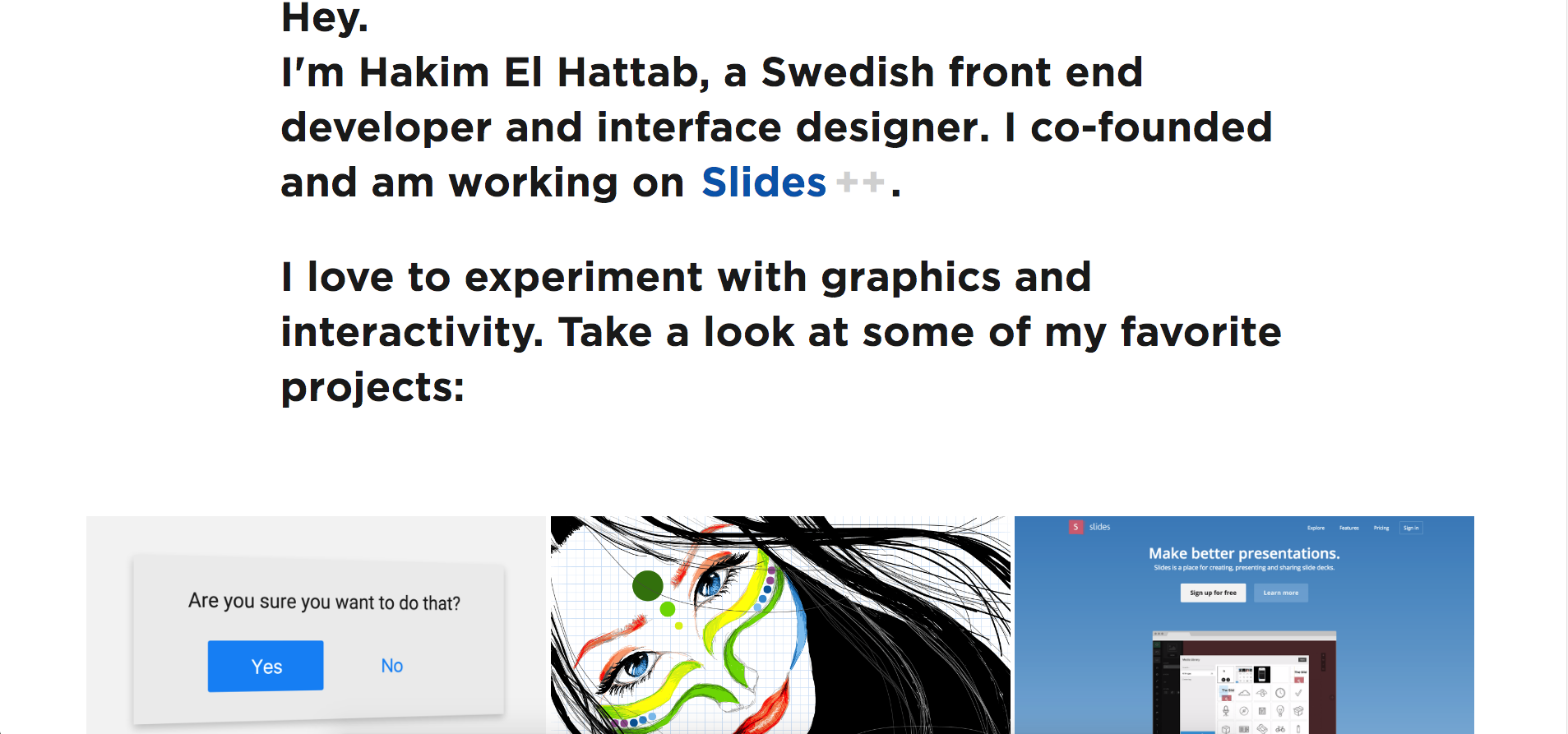The height and width of the screenshot is (734, 1568).
Task: Click the "Hey." heading text
Action: coord(325,18)
